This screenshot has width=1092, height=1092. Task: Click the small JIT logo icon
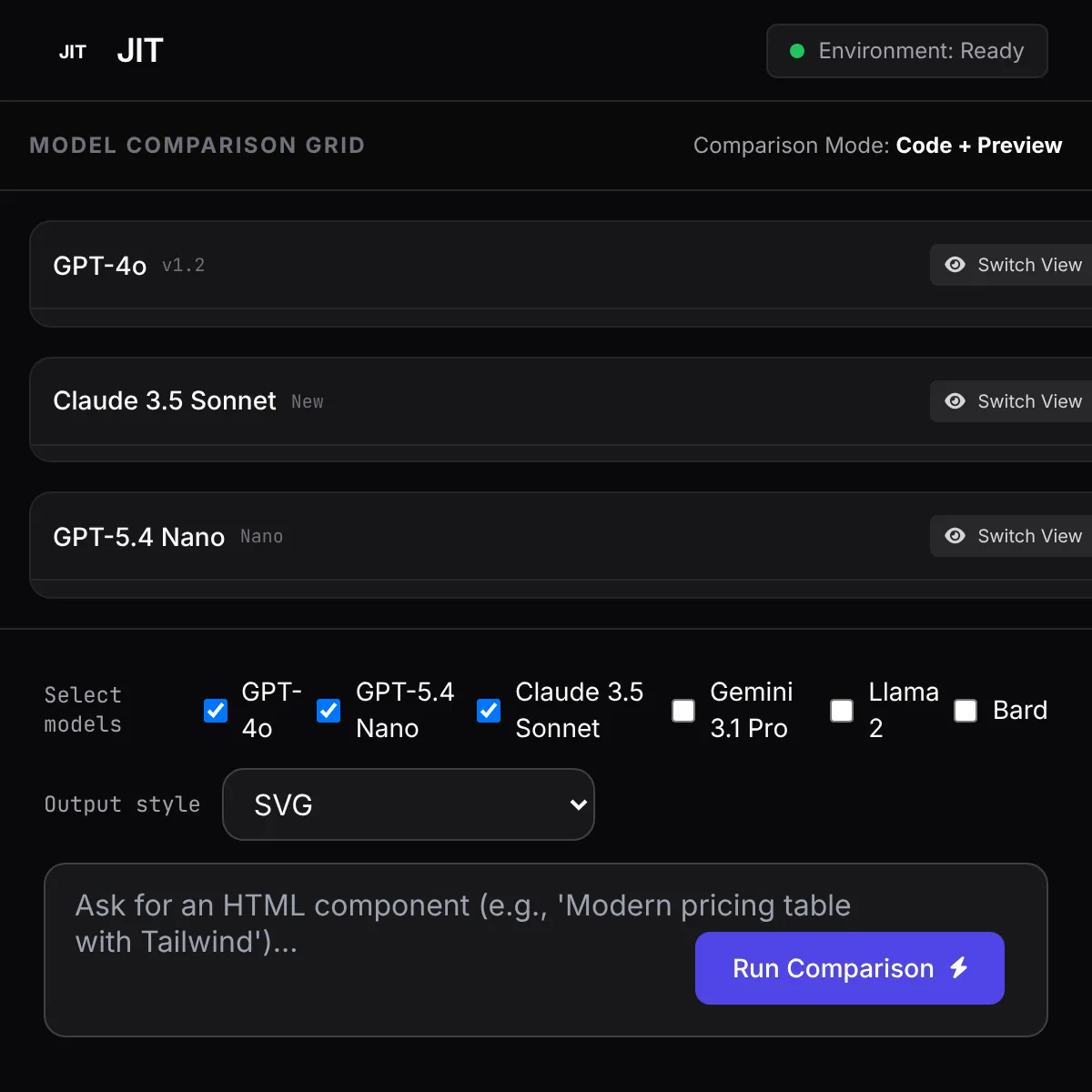pos(73,52)
